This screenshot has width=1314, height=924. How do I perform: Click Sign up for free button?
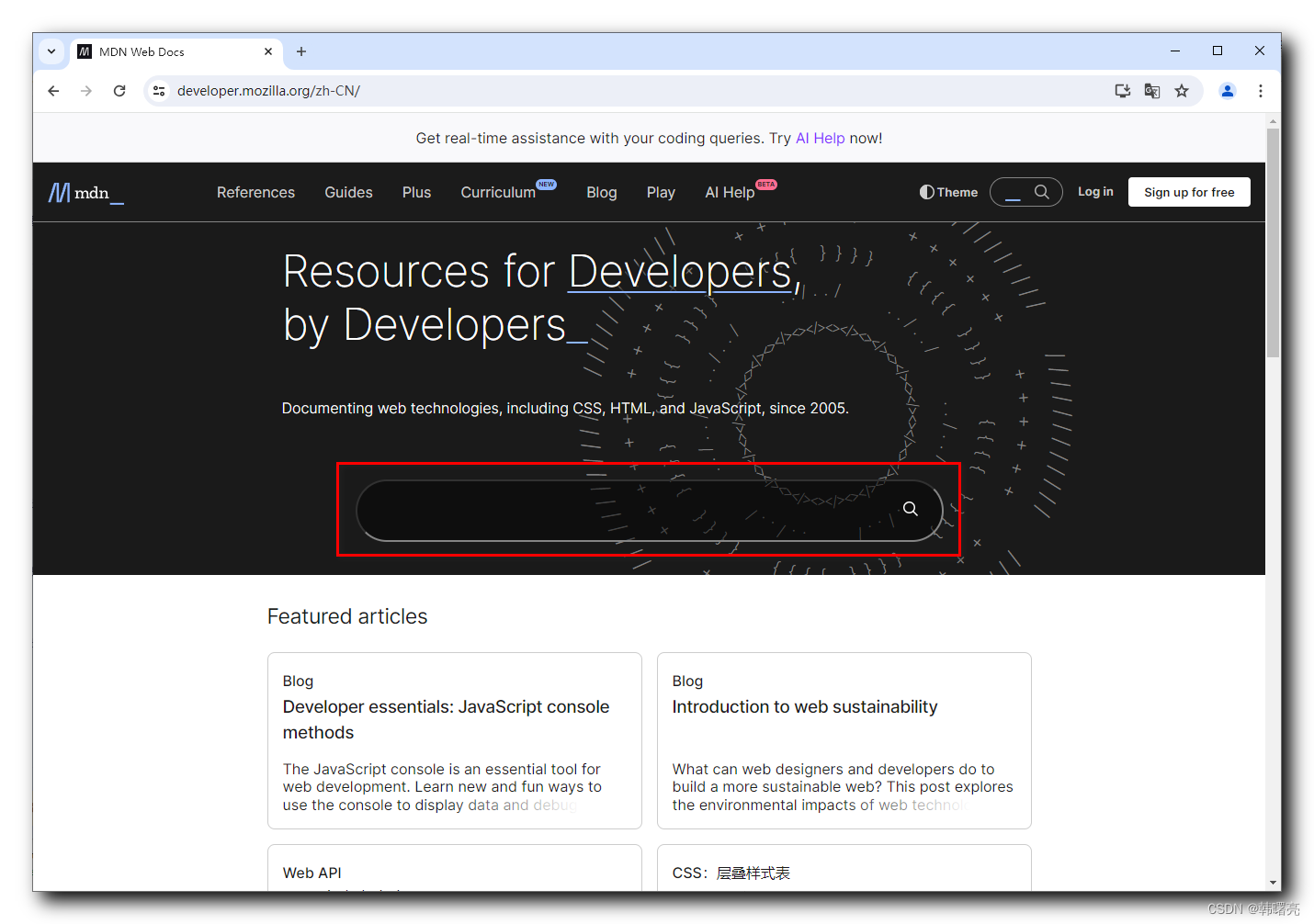click(x=1189, y=192)
